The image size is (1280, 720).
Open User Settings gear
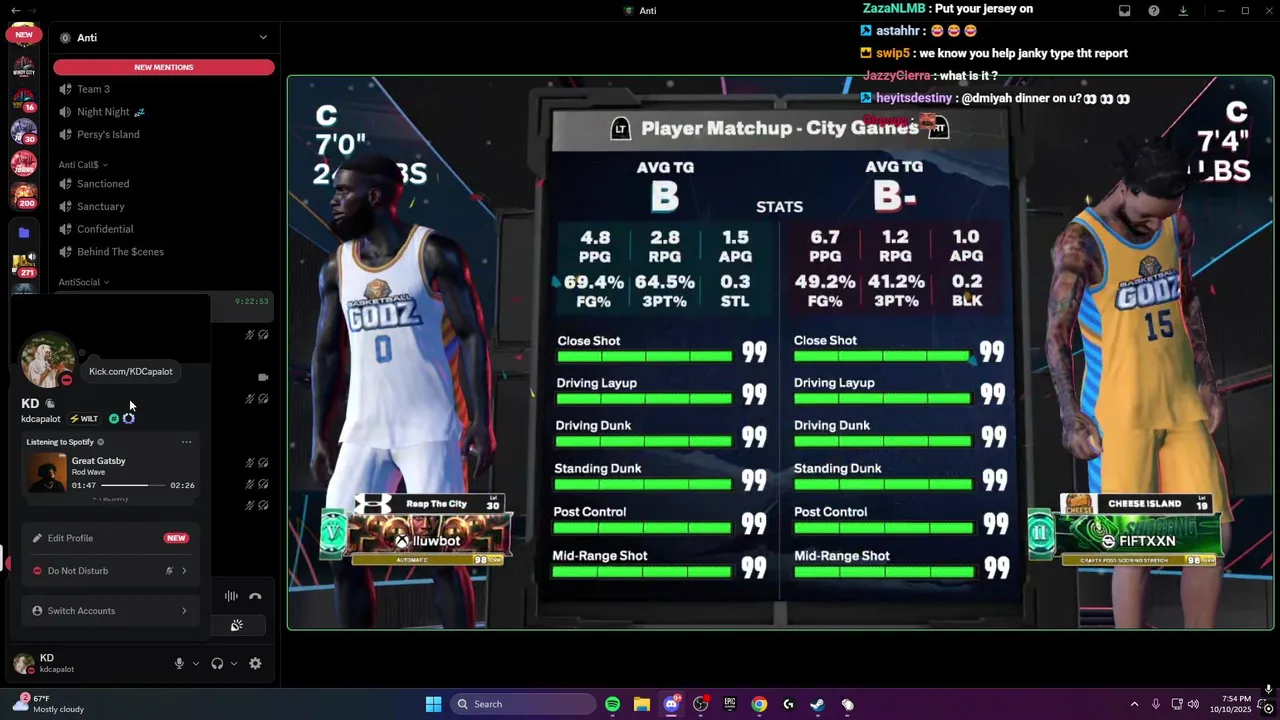[x=255, y=663]
